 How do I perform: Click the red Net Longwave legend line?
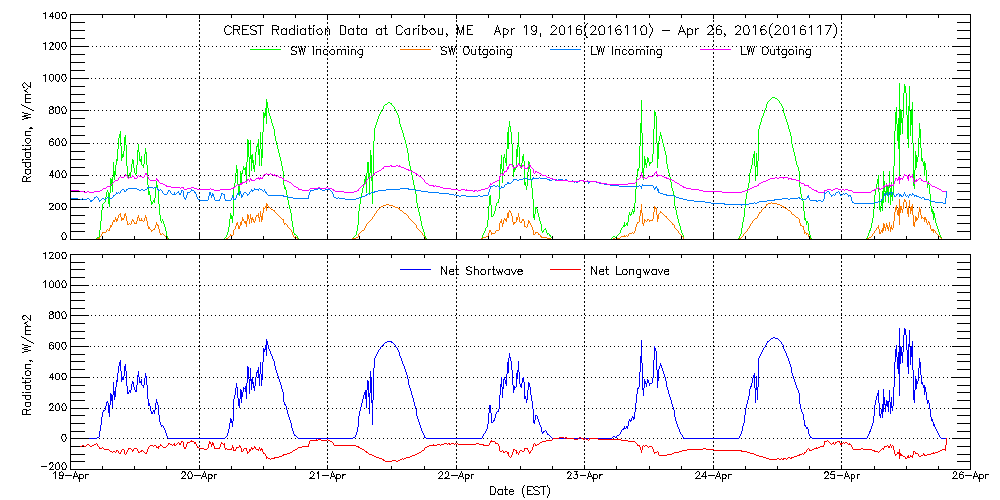pyautogui.click(x=569, y=270)
